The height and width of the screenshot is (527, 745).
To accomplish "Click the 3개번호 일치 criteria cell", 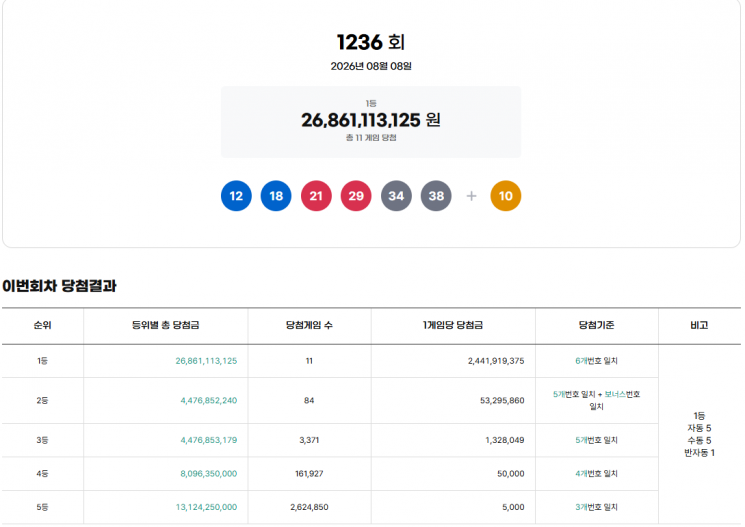I will [x=596, y=508].
